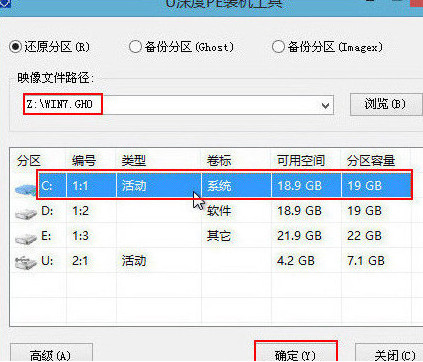The height and width of the screenshot is (362, 423).
Task: Click partition number 1:3
Action: point(80,236)
